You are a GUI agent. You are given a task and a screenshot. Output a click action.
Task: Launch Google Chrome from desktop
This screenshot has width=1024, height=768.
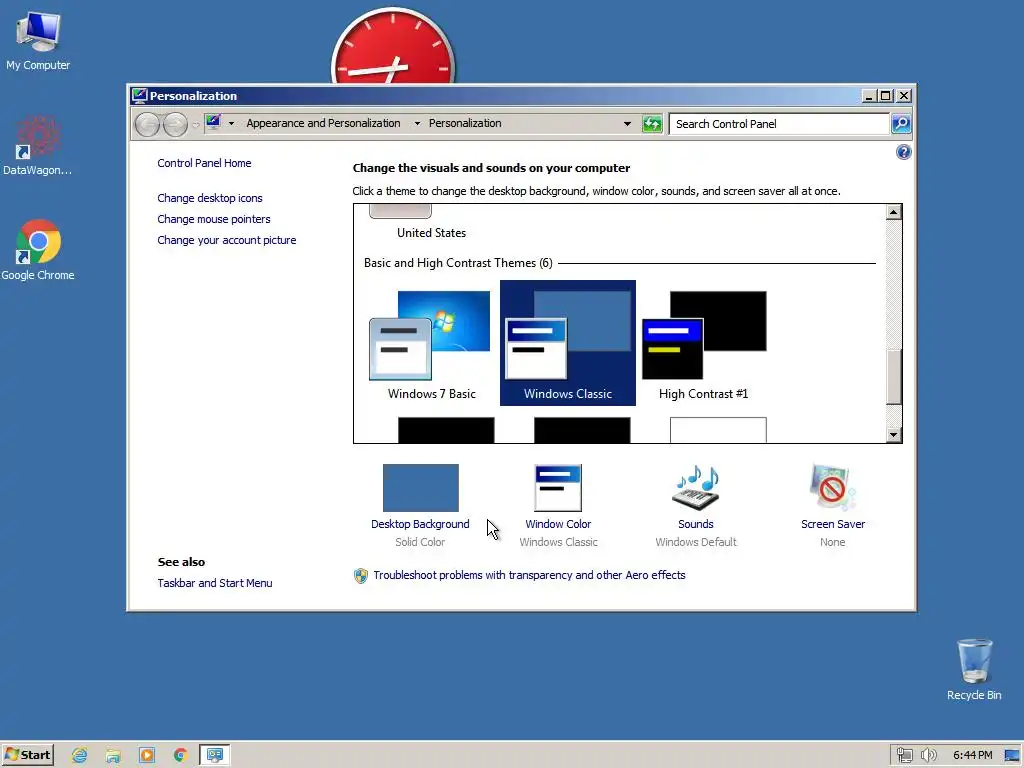click(x=38, y=250)
